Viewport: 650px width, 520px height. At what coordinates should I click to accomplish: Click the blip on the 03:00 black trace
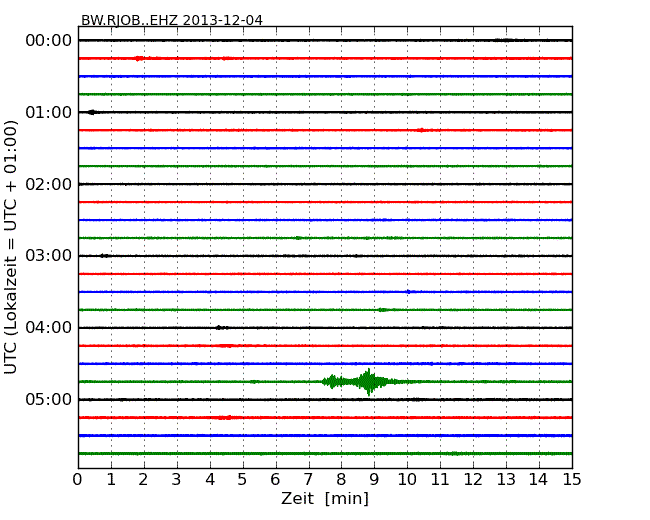(104, 256)
